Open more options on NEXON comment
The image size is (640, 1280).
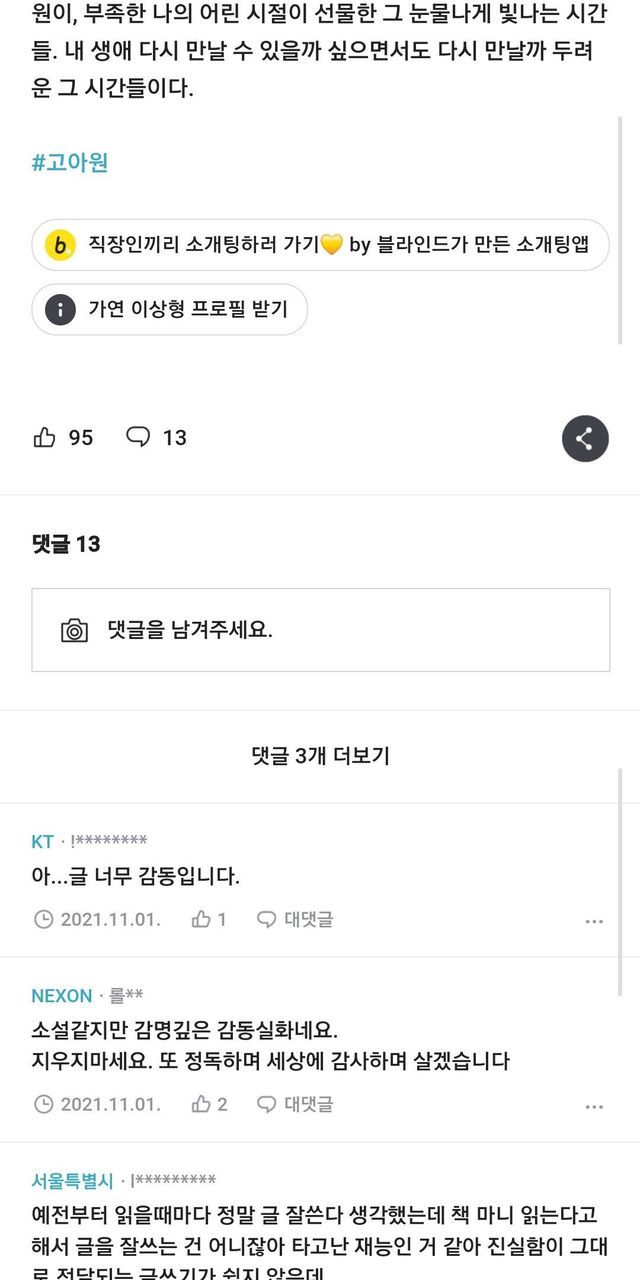(x=594, y=1106)
